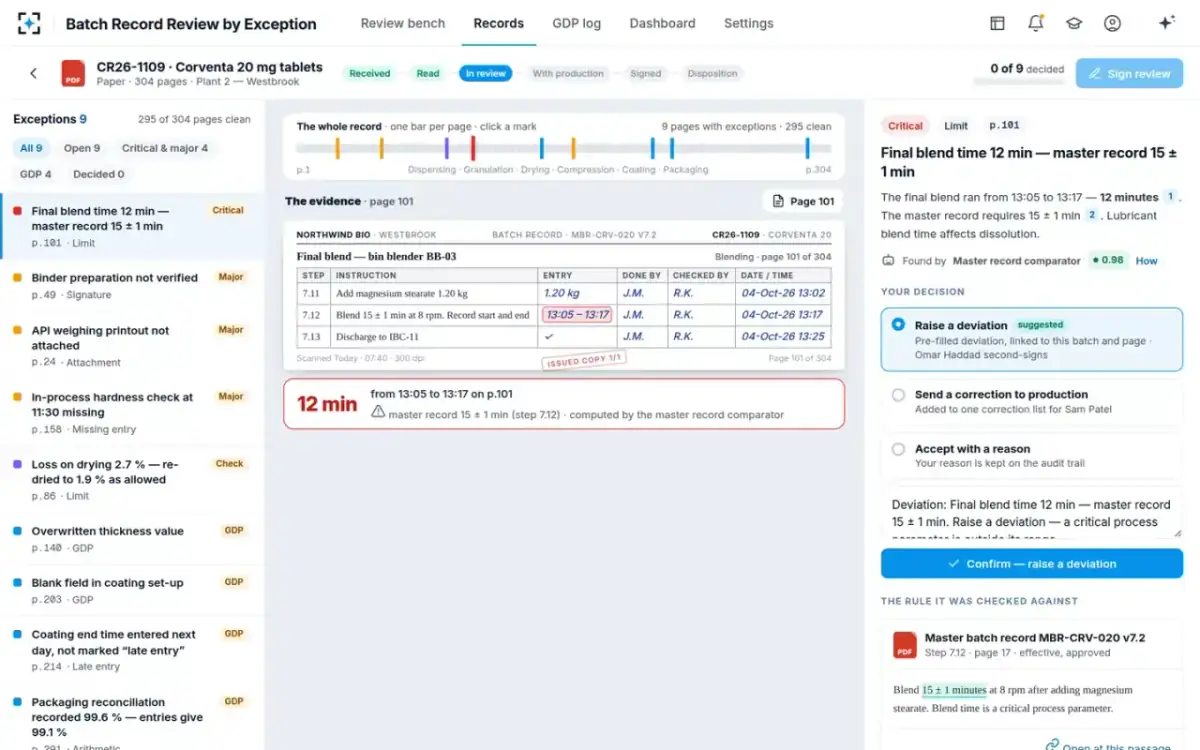The image size is (1200, 750).
Task: Go back with the left arrow
Action: tap(33, 73)
